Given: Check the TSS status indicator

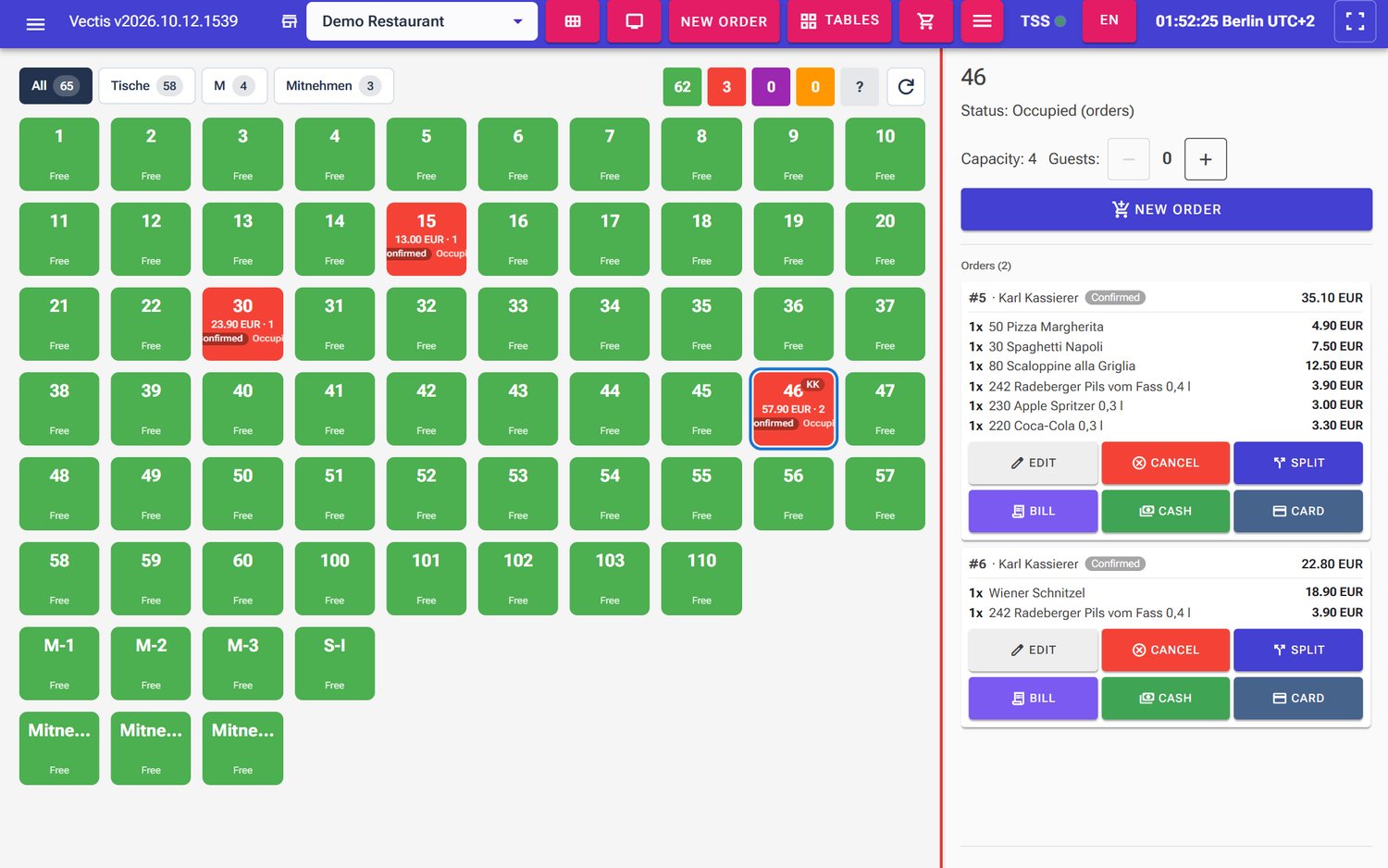Looking at the screenshot, I should (1043, 21).
